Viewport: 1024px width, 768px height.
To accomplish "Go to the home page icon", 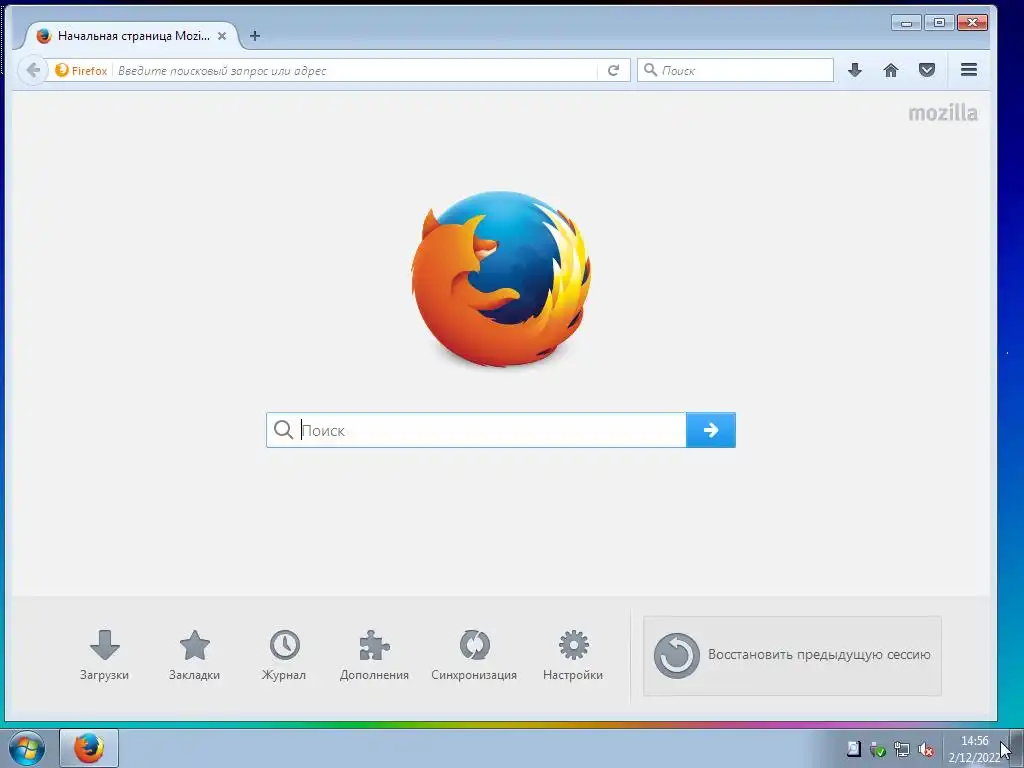I will tap(891, 70).
